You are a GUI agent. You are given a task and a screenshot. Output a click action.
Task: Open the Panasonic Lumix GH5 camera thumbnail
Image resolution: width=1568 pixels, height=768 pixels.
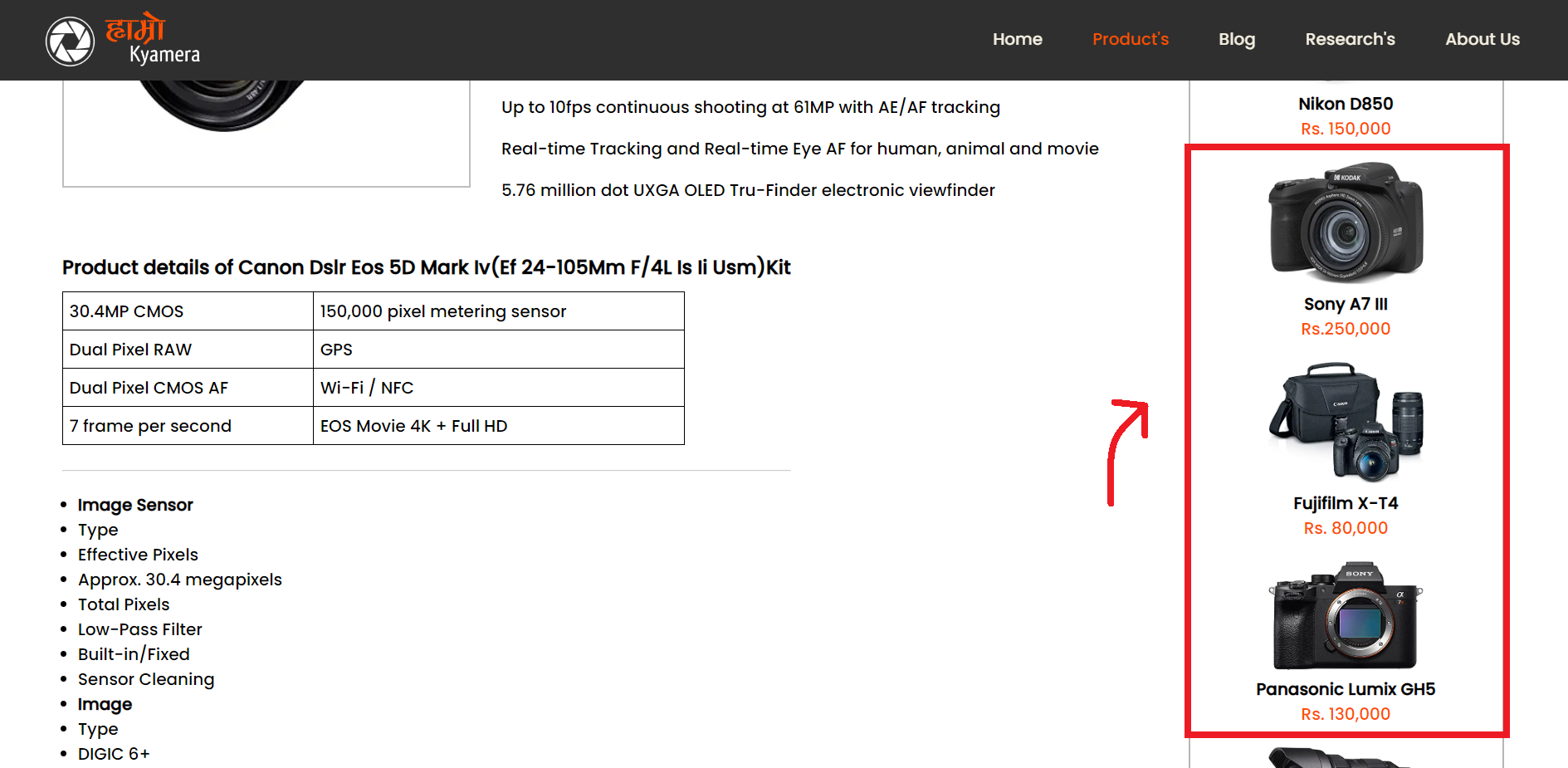pos(1346,615)
